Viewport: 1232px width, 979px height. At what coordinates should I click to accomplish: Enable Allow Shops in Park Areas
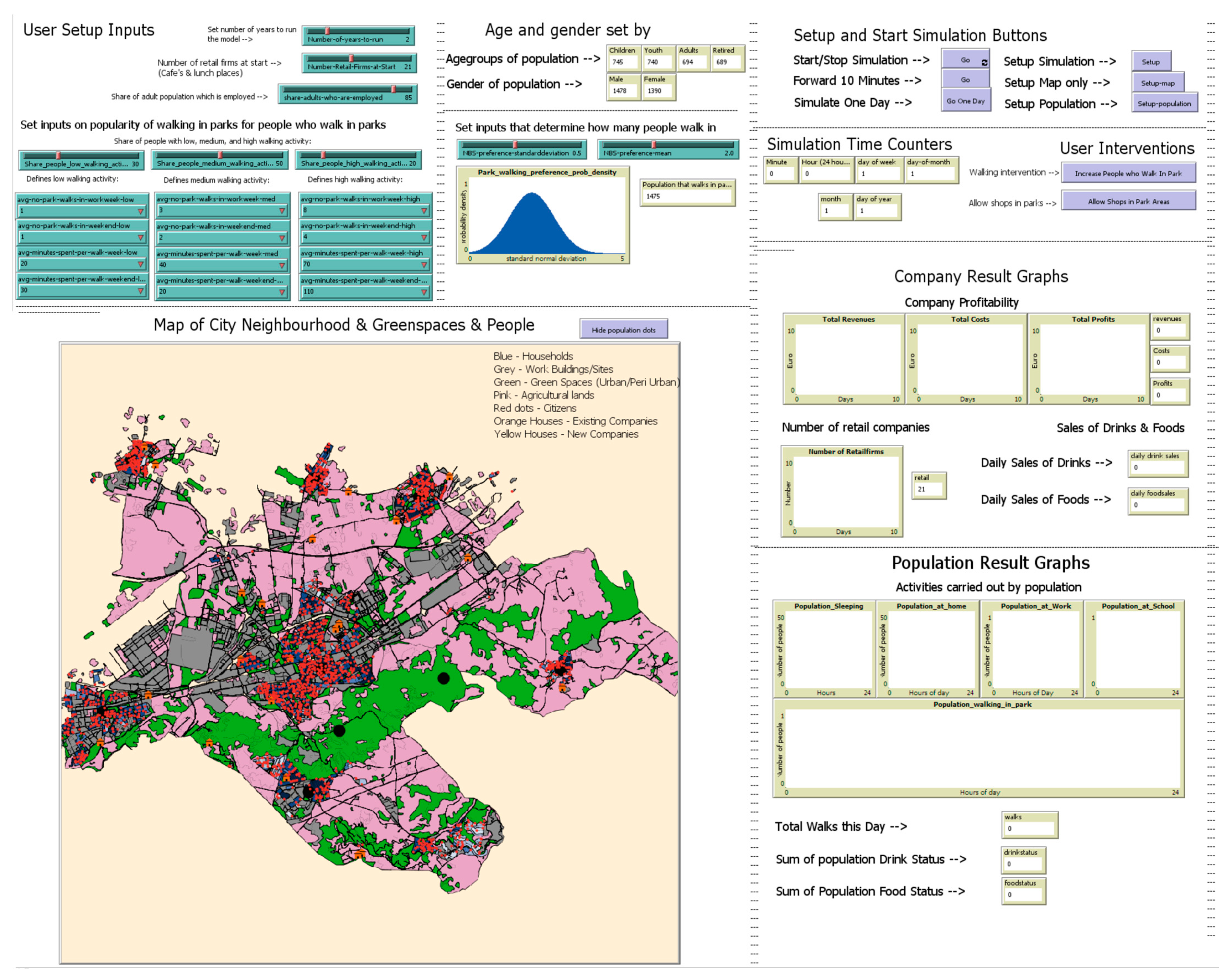click(1128, 201)
